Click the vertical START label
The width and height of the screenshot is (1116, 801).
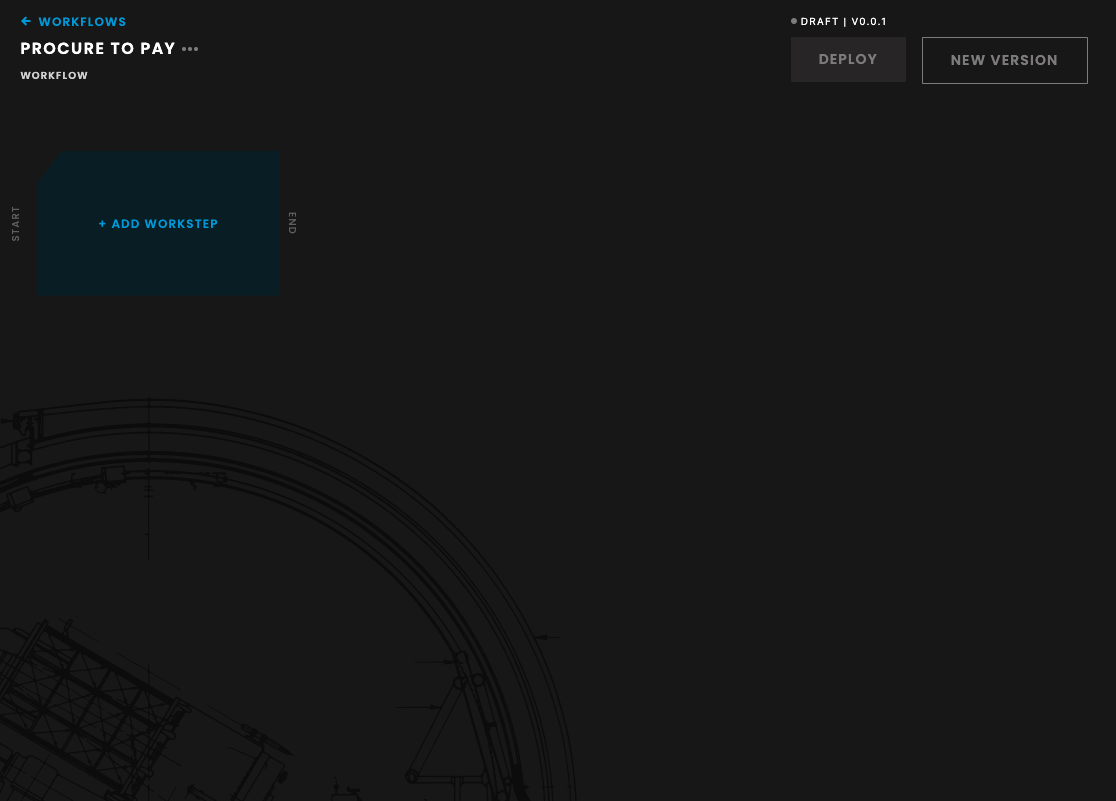coord(16,223)
